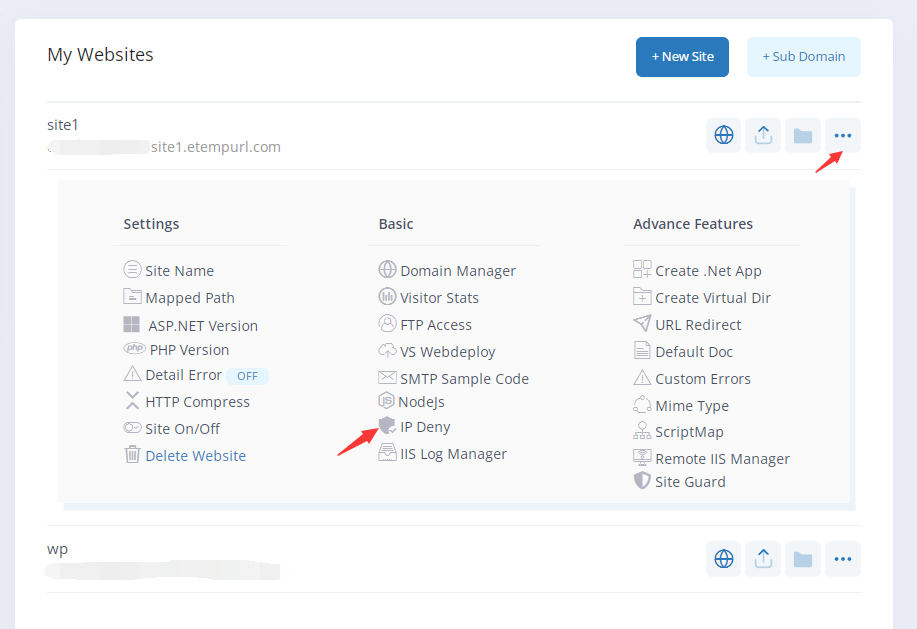Image resolution: width=917 pixels, height=629 pixels.
Task: Toggle the Detail Error OFF switch
Action: [x=247, y=376]
